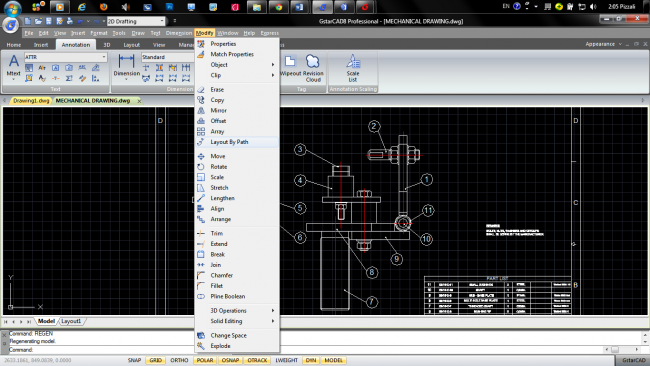
Task: Click the Properties icon in Modify menu
Action: pos(201,44)
